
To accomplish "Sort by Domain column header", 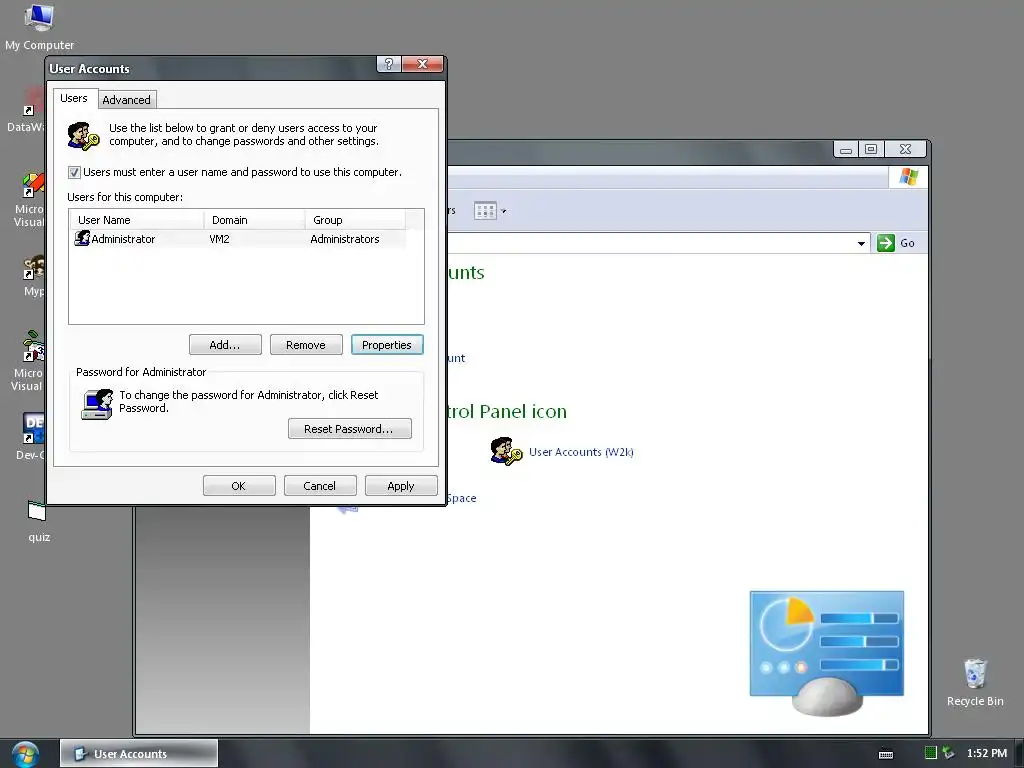I will [255, 220].
